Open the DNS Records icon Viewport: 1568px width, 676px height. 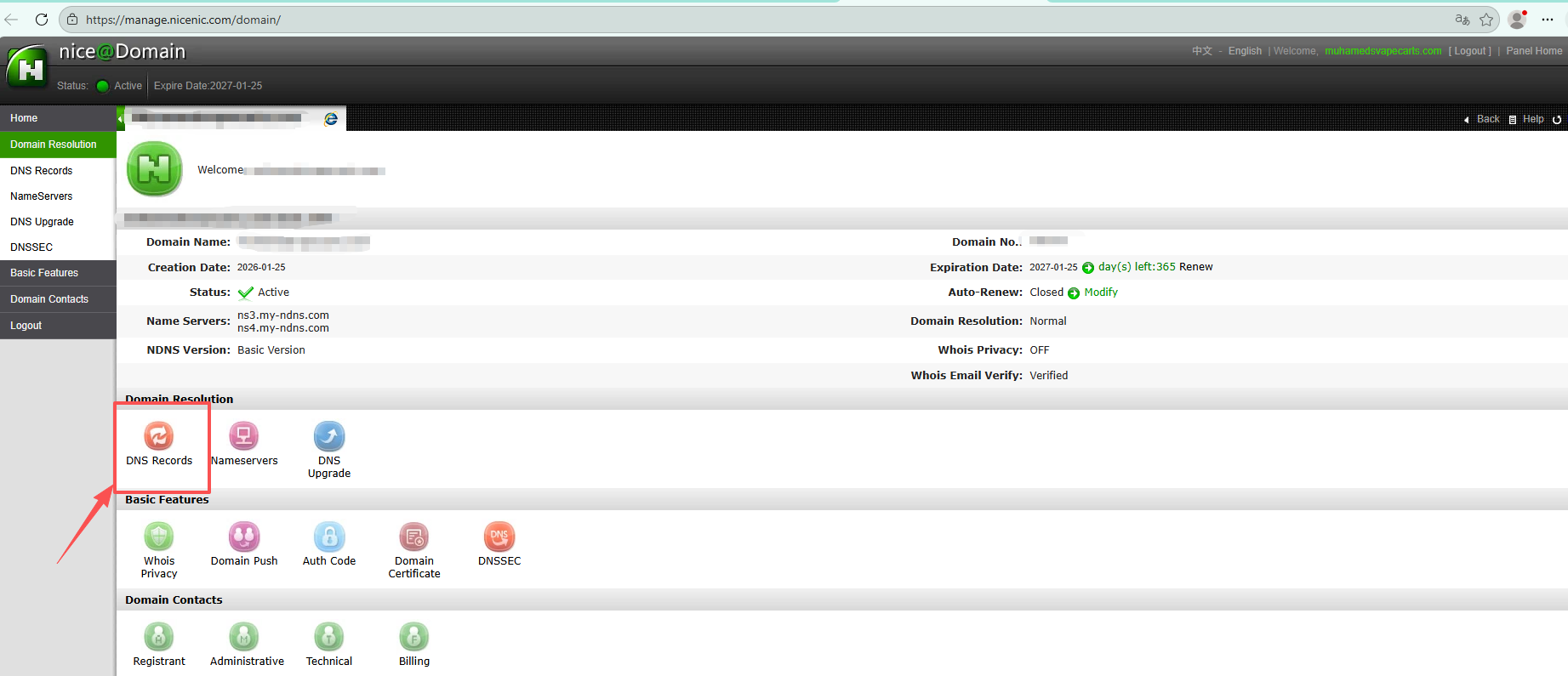pos(158,436)
